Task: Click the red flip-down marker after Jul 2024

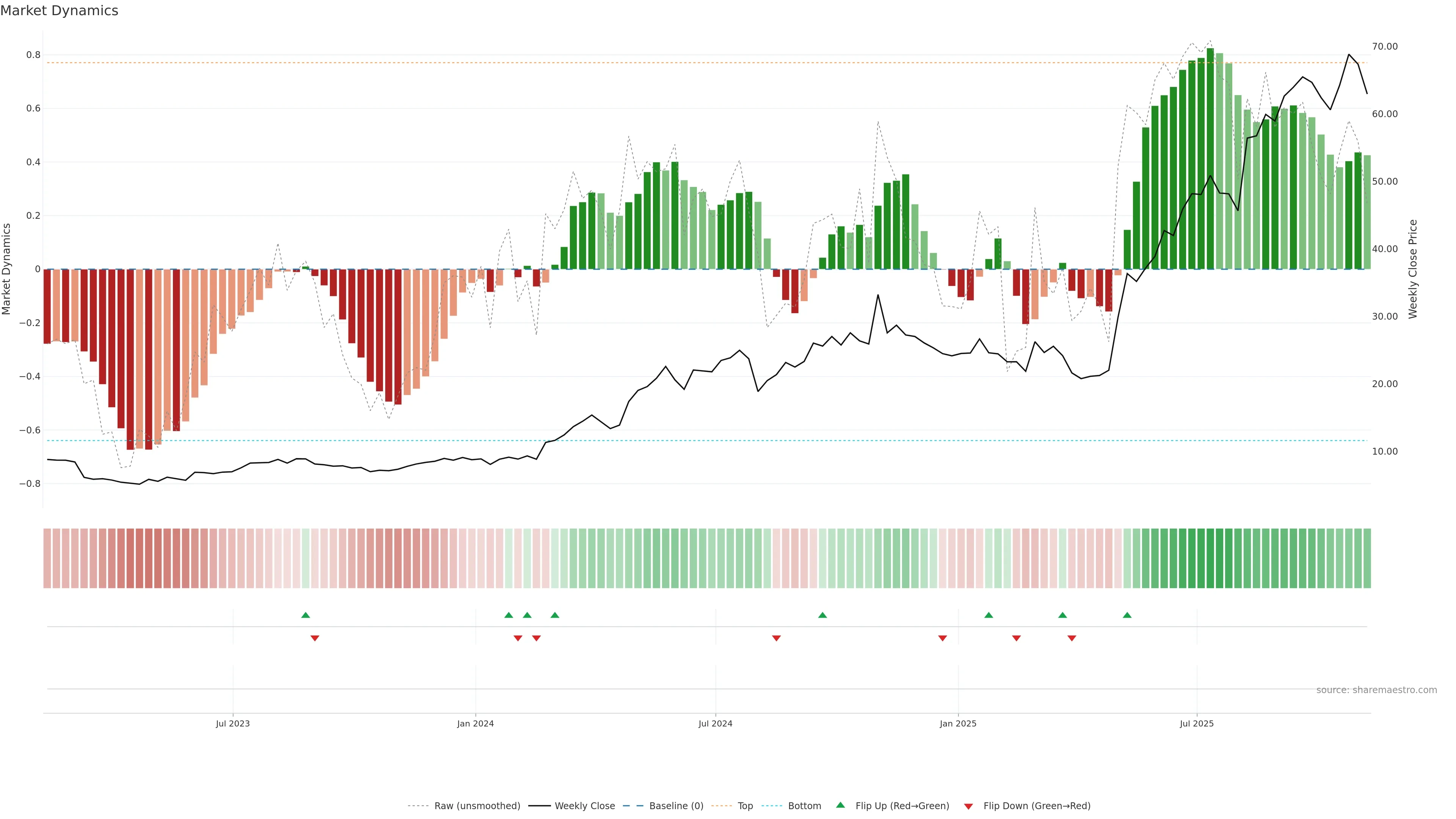Action: (x=776, y=638)
